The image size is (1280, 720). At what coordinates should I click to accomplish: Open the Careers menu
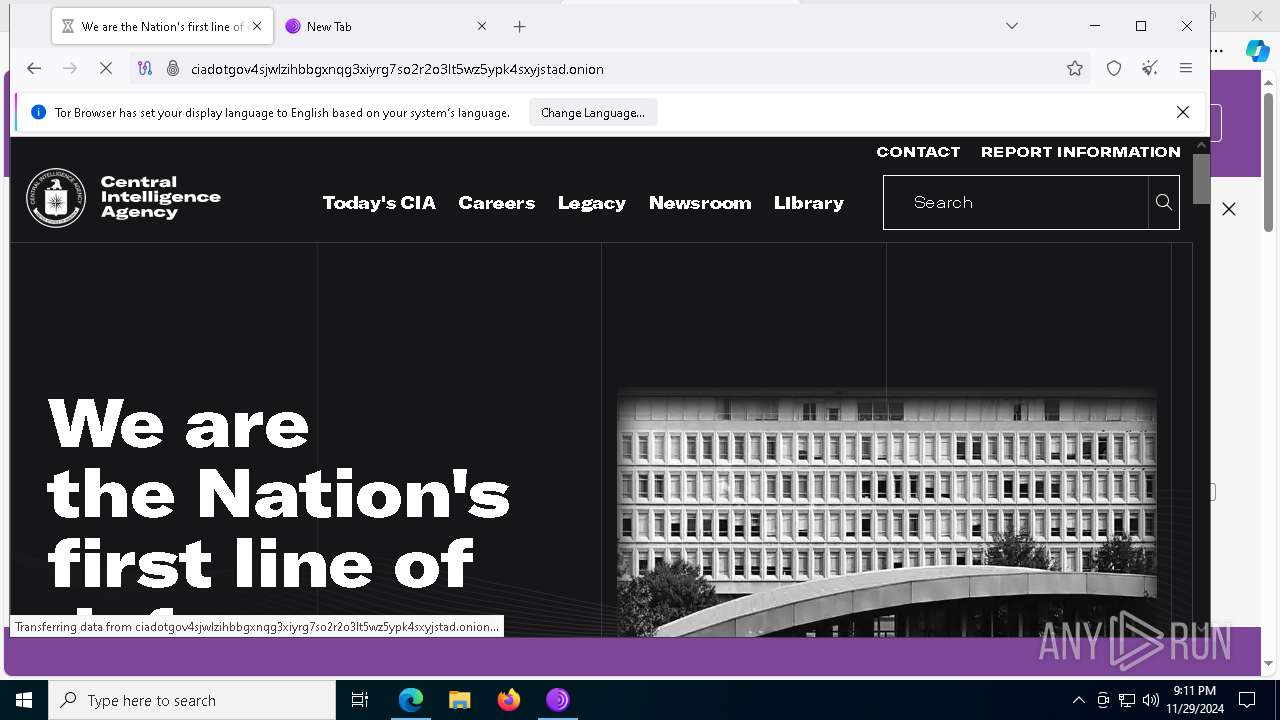(x=497, y=203)
